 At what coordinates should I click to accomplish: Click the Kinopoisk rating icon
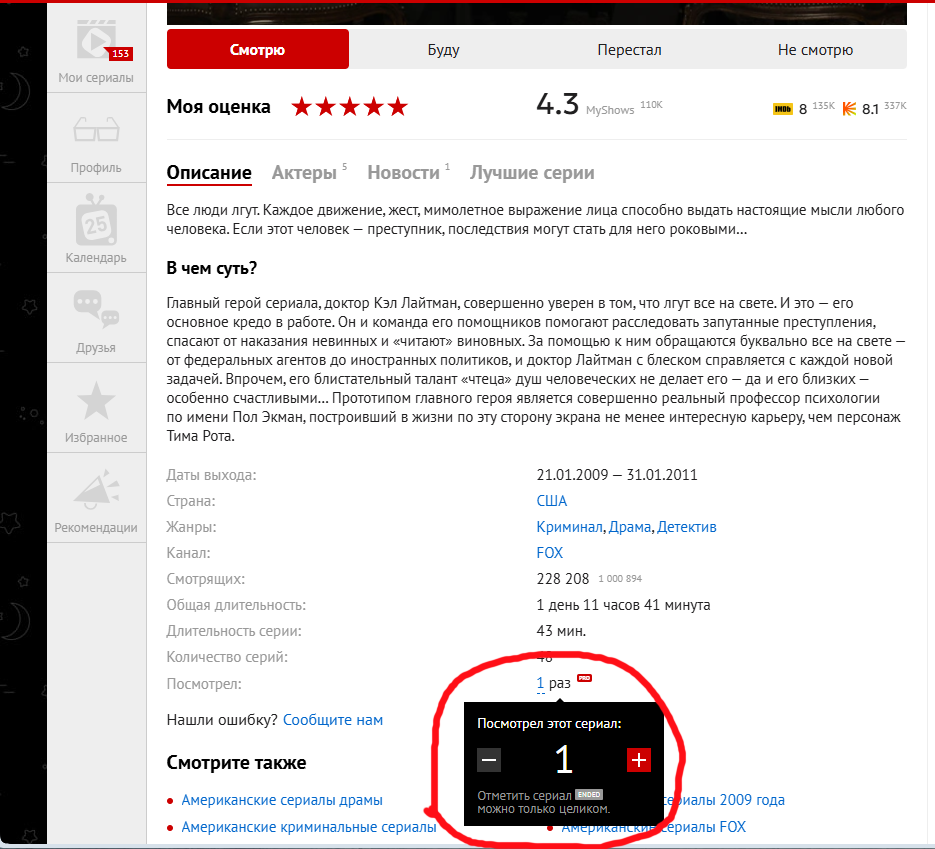pos(849,109)
